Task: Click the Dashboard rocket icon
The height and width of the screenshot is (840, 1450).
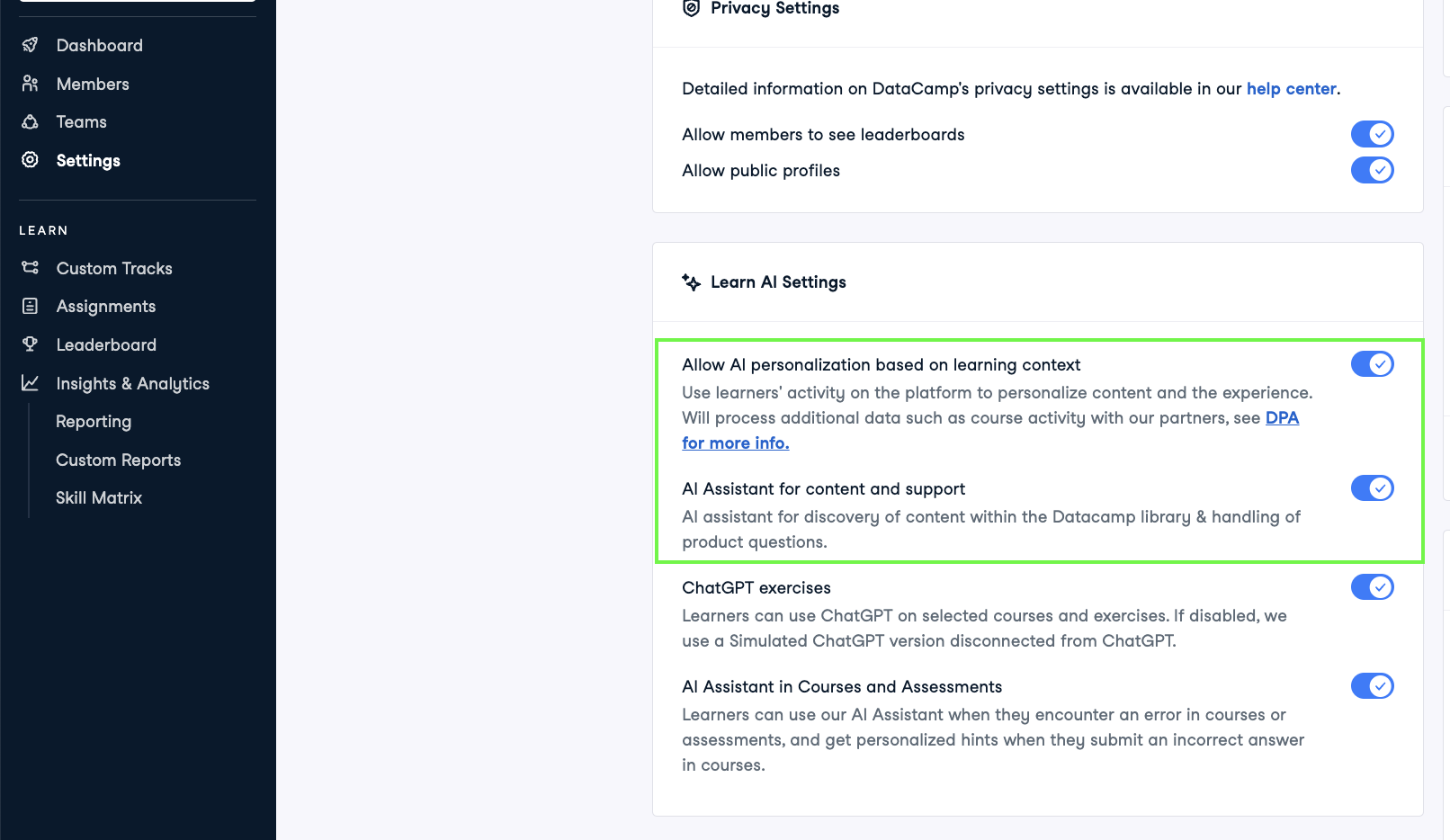Action: 30,45
